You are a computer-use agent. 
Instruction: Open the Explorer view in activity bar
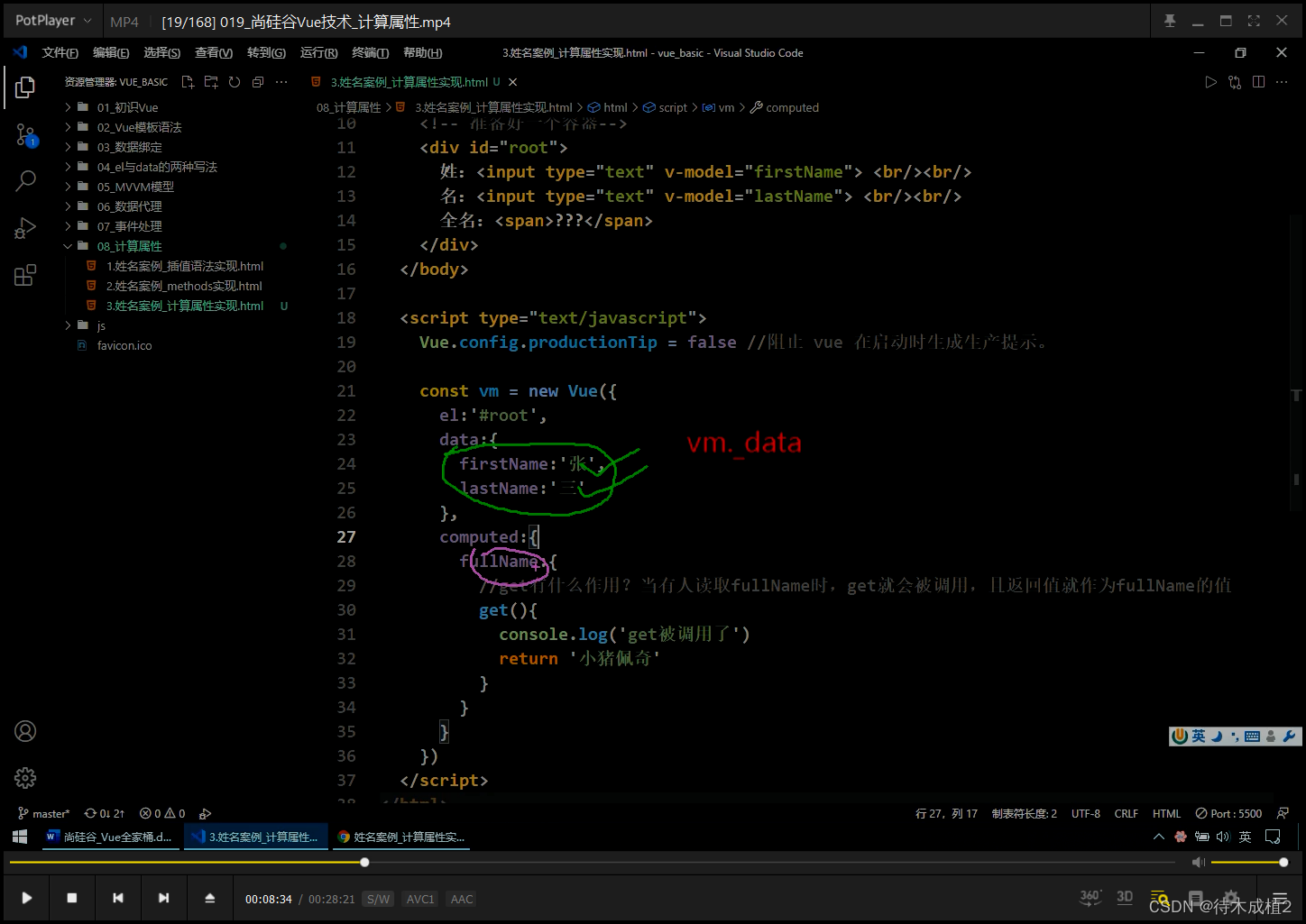[25, 87]
